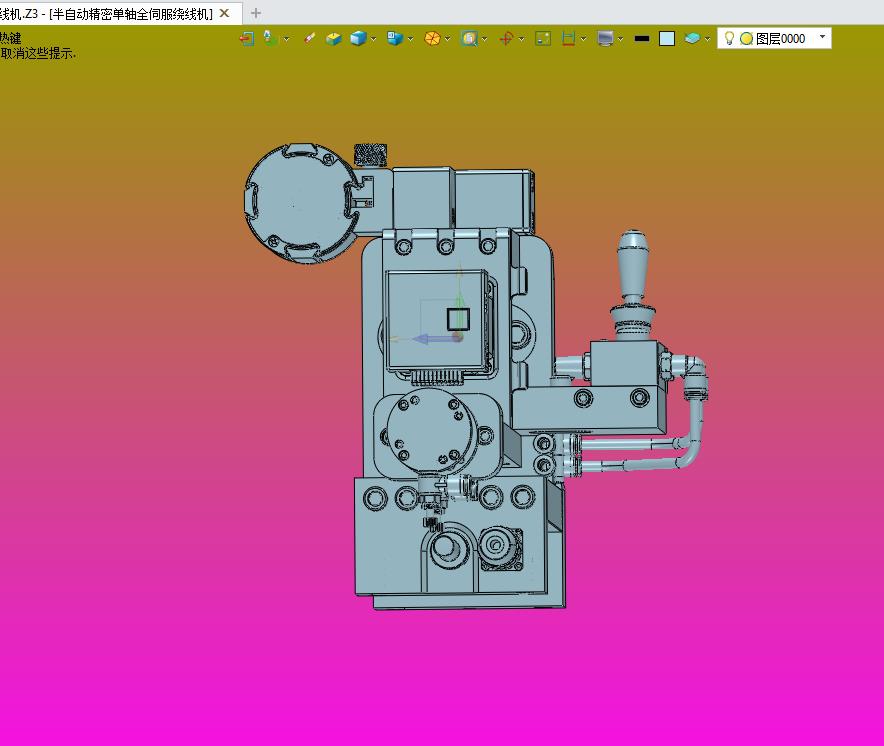Screen dimensions: 884x746
Task: Click the green square frame icon
Action: click(543, 38)
